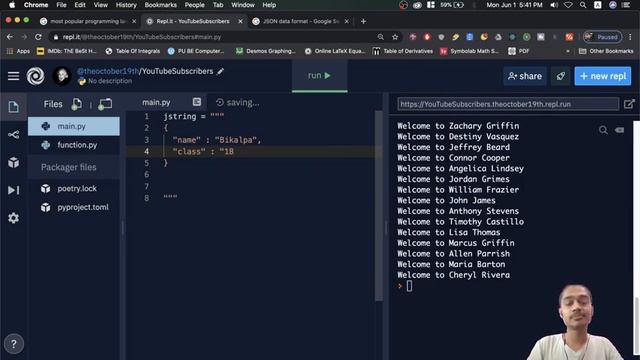The image size is (640, 360).
Task: Click editor vertical scrollbar
Action: click(x=379, y=206)
